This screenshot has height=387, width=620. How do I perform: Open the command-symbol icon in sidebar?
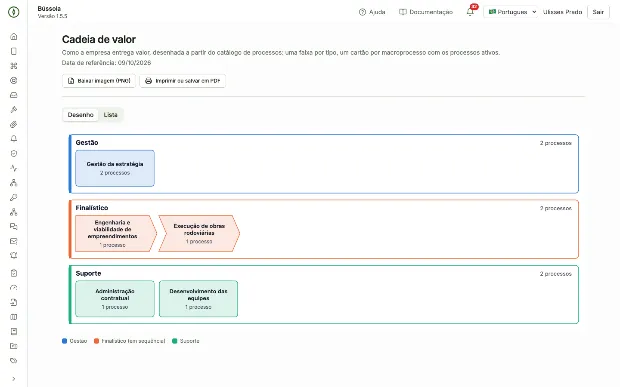click(x=14, y=66)
